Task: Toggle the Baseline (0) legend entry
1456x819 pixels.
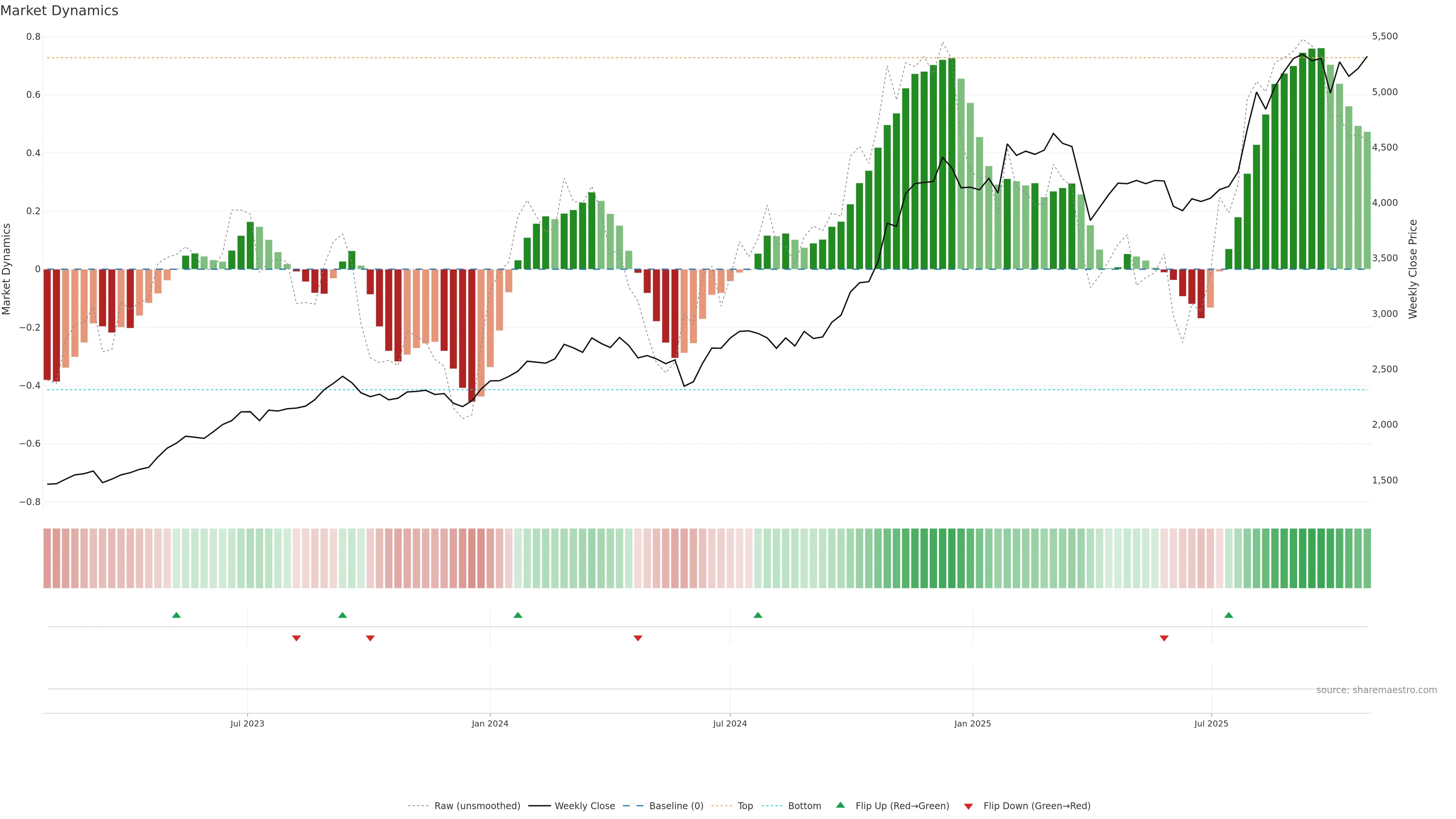Action: 676,806
